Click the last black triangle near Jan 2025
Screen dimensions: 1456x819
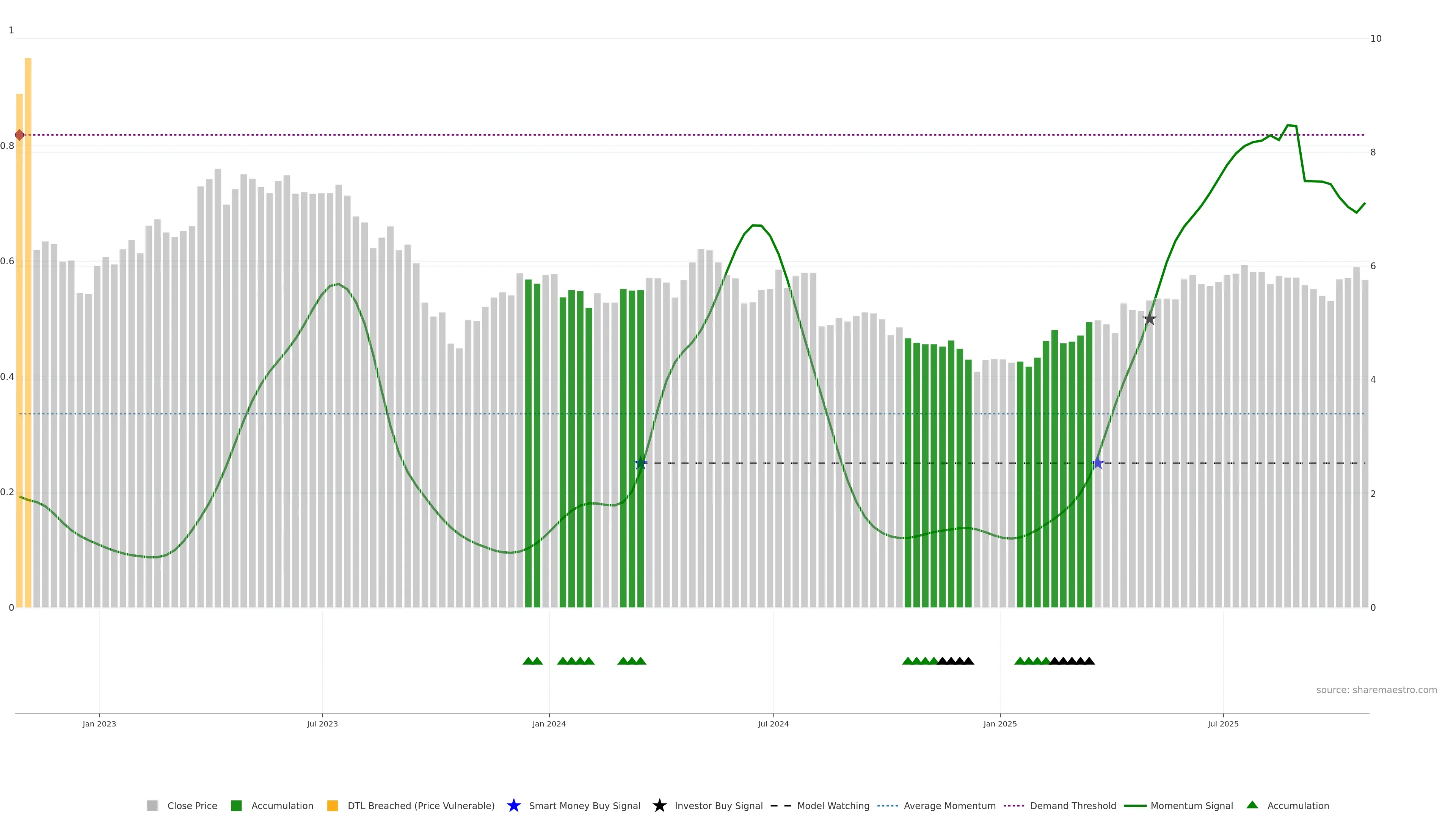point(969,661)
